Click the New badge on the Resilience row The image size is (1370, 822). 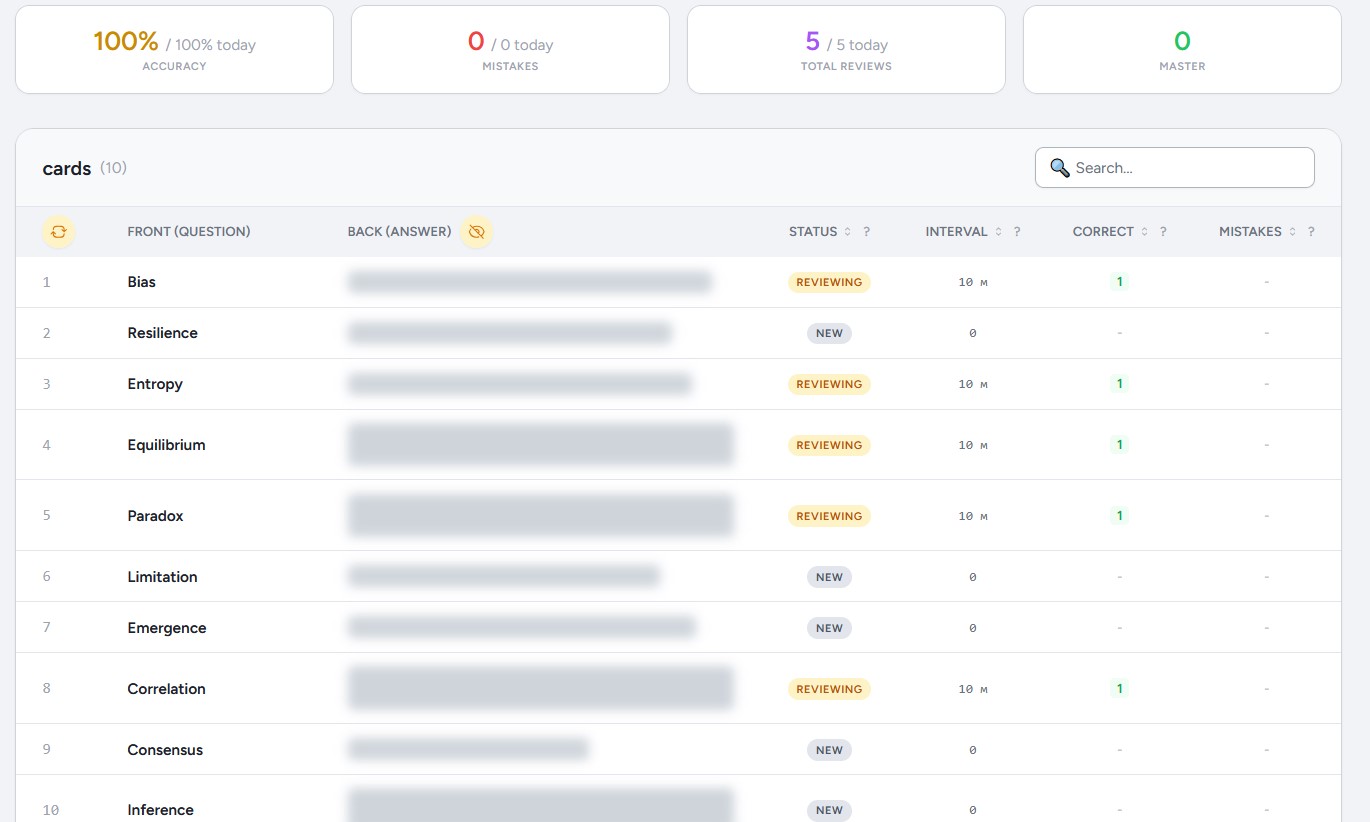(829, 333)
